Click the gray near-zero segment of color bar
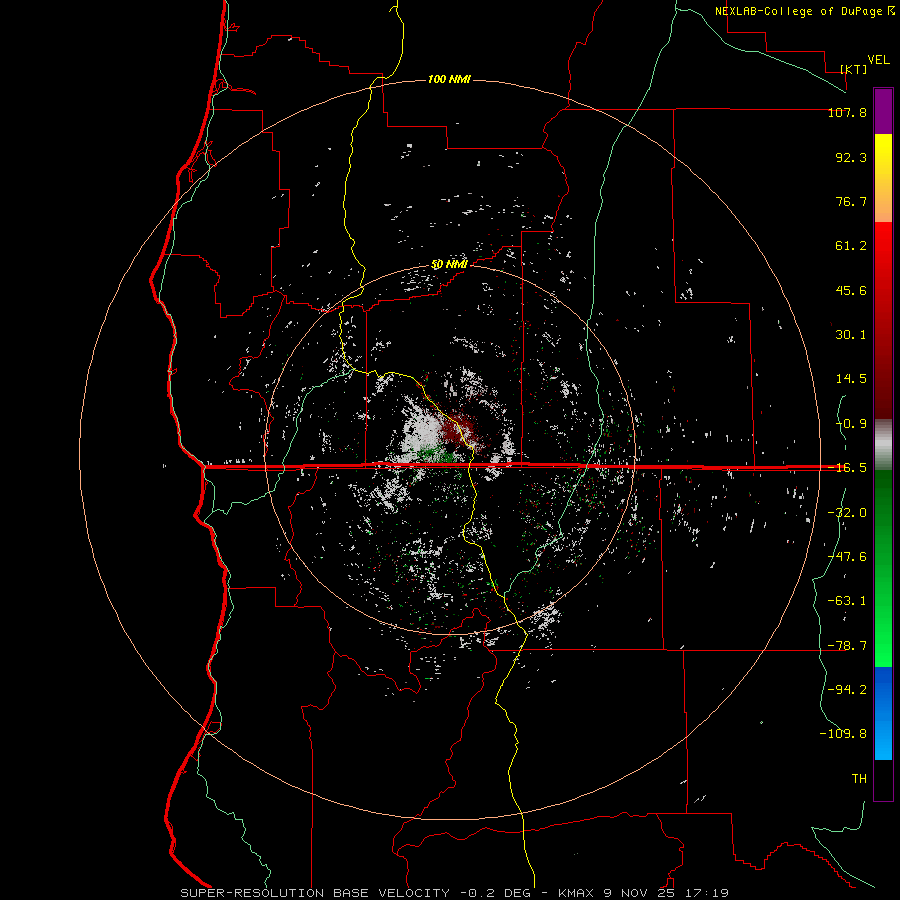900x900 pixels. tap(883, 444)
